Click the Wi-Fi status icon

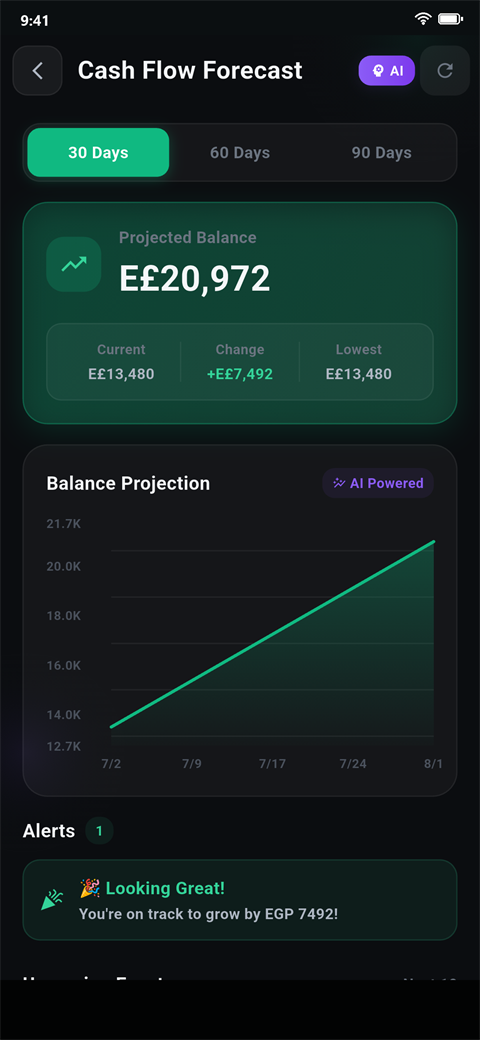pos(422,19)
